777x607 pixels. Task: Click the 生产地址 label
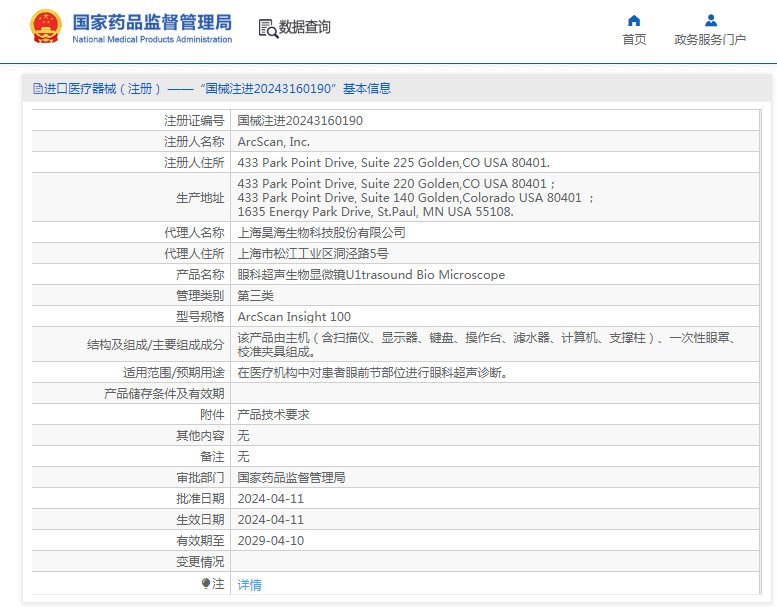pos(200,198)
